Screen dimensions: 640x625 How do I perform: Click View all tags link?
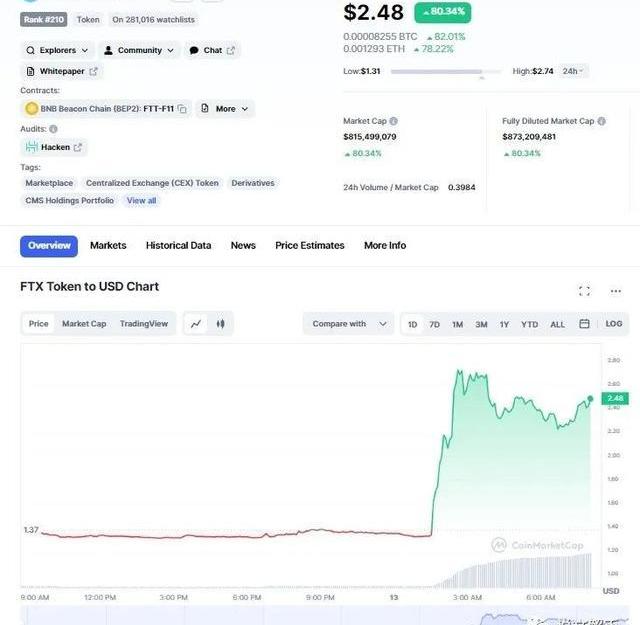[141, 200]
